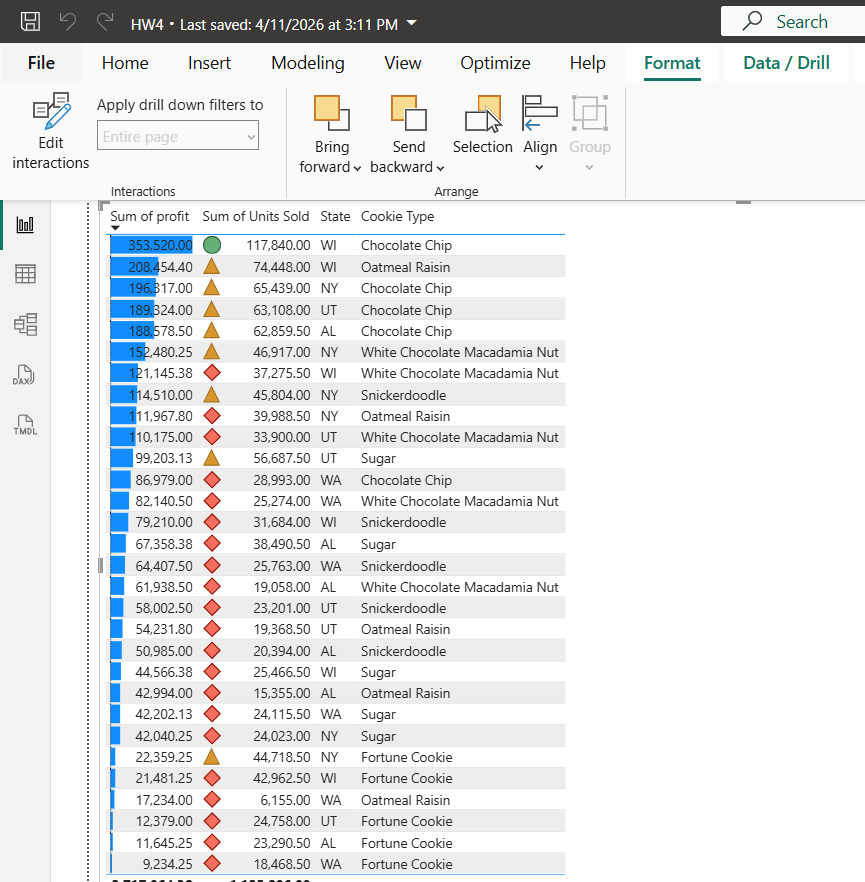This screenshot has width=865, height=882.
Task: Click the Send backward icon
Action: coord(408,112)
